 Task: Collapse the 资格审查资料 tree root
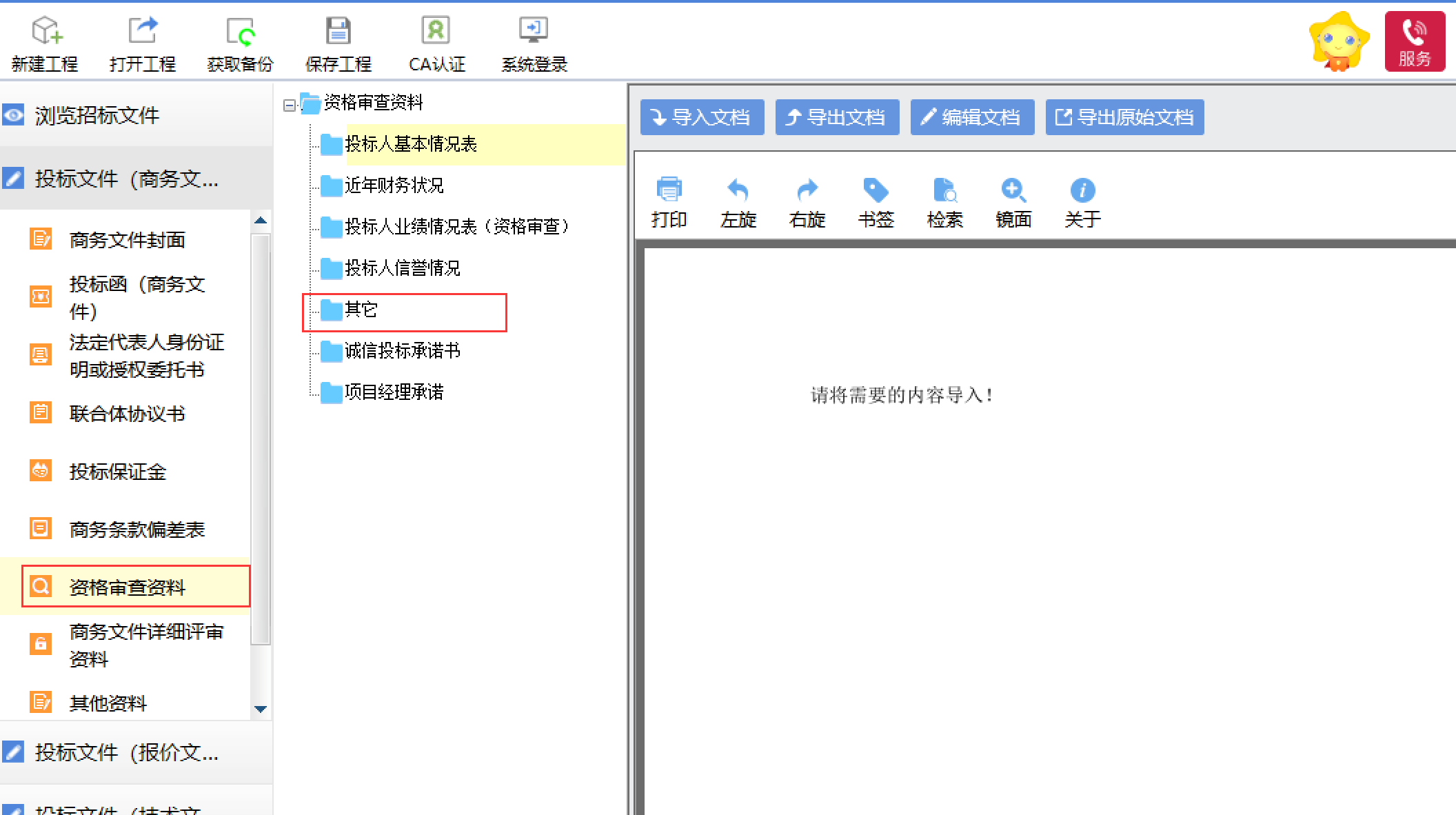[290, 105]
